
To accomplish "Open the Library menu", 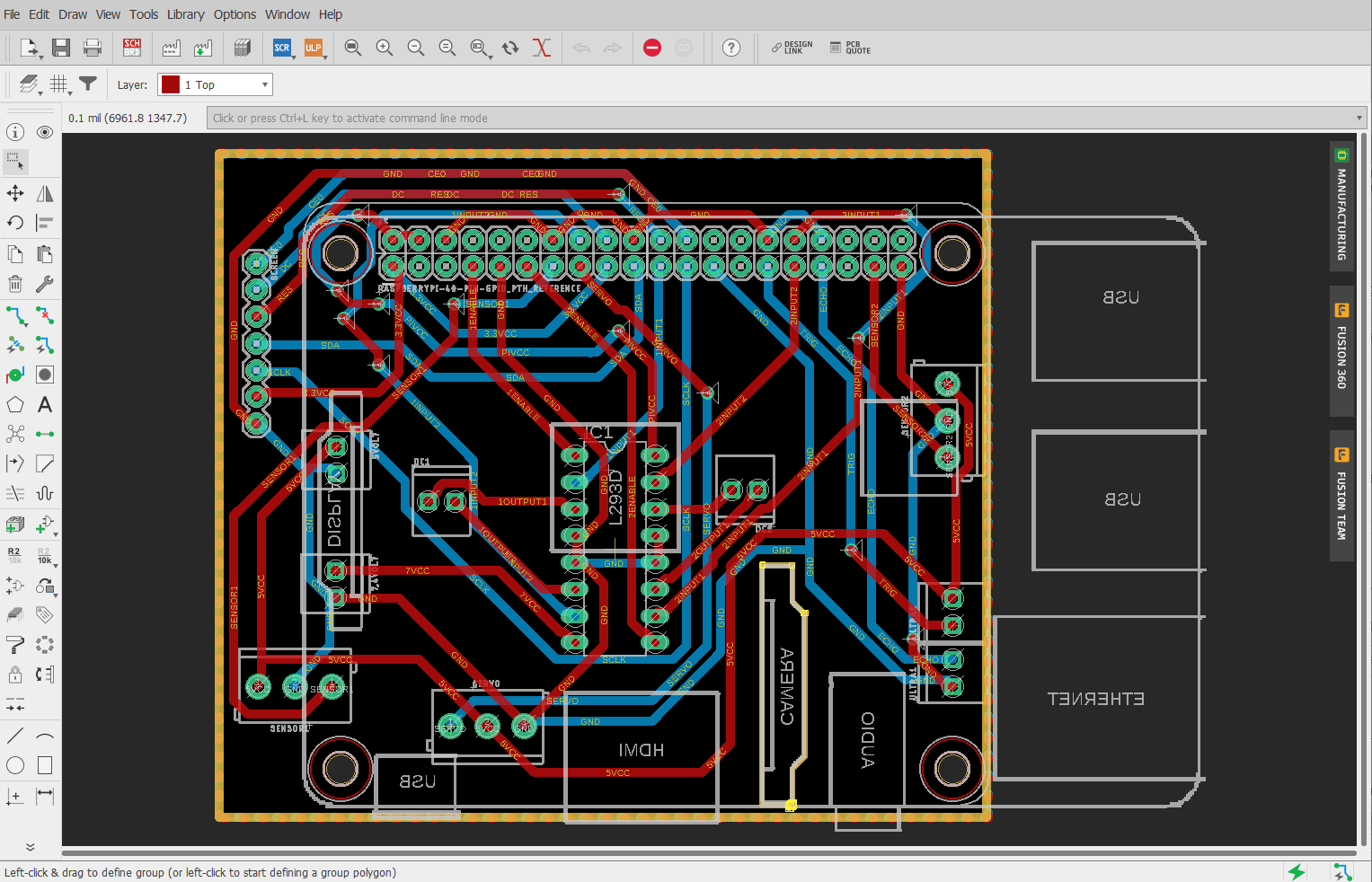I will point(185,14).
